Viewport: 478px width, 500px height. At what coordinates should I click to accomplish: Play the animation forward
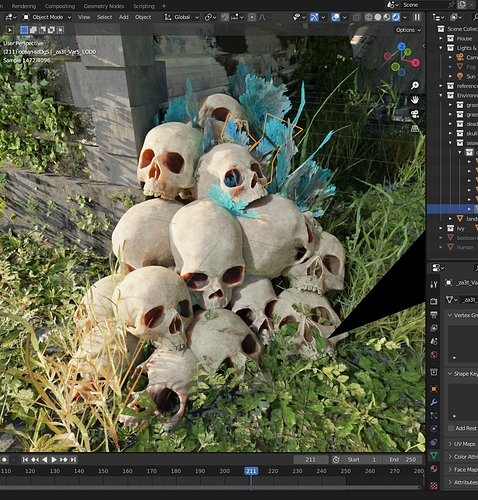point(54,460)
